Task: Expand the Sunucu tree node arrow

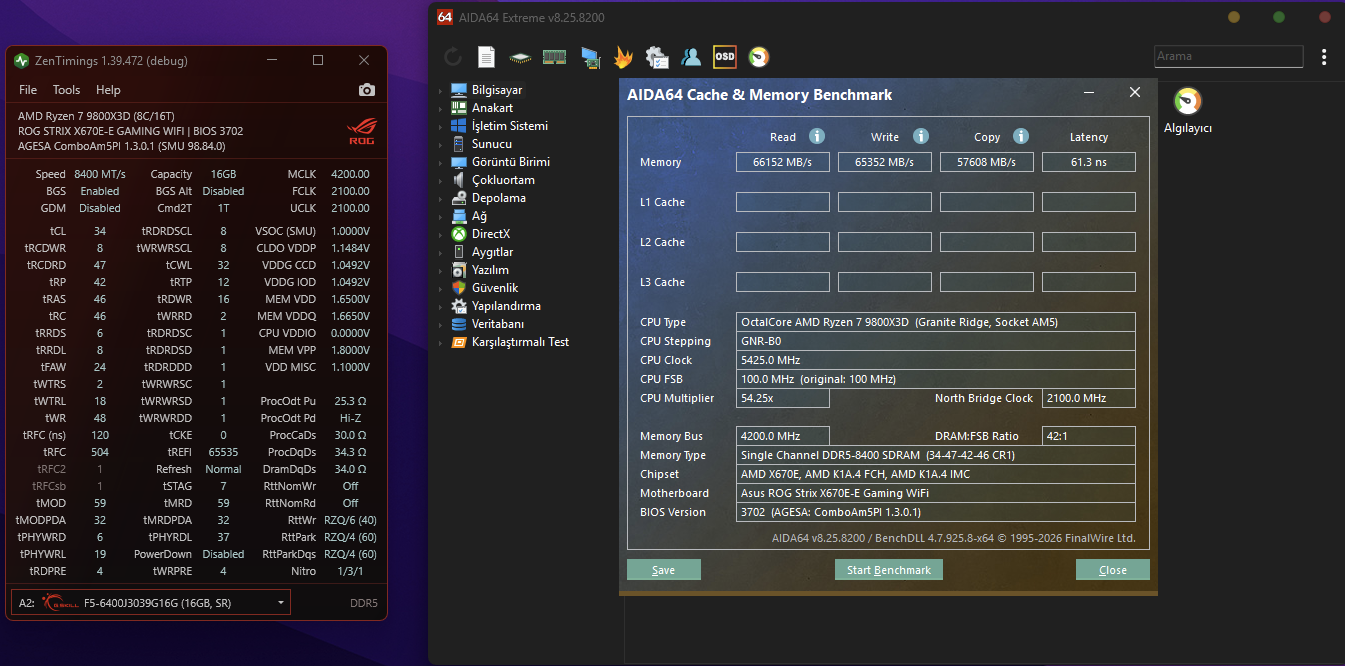Action: point(440,145)
